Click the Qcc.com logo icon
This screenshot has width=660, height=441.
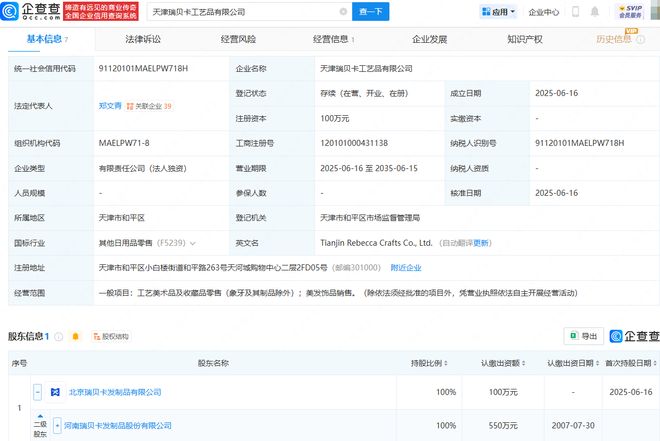[x=9, y=11]
